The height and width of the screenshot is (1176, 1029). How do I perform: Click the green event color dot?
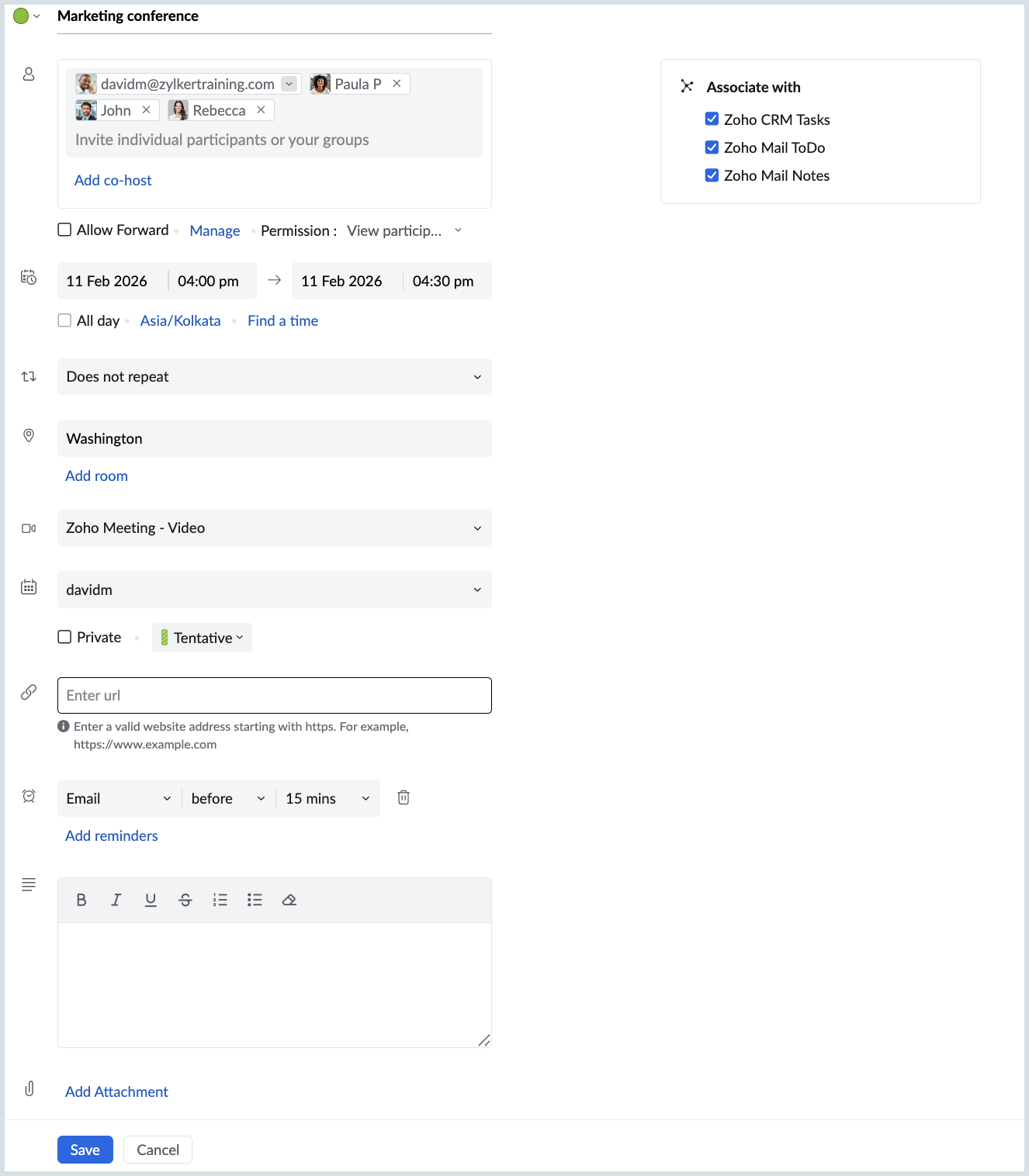(x=21, y=16)
